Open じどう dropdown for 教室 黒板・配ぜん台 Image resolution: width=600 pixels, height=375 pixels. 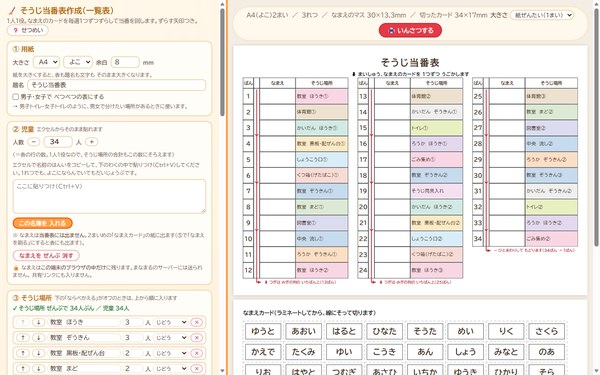pos(171,353)
